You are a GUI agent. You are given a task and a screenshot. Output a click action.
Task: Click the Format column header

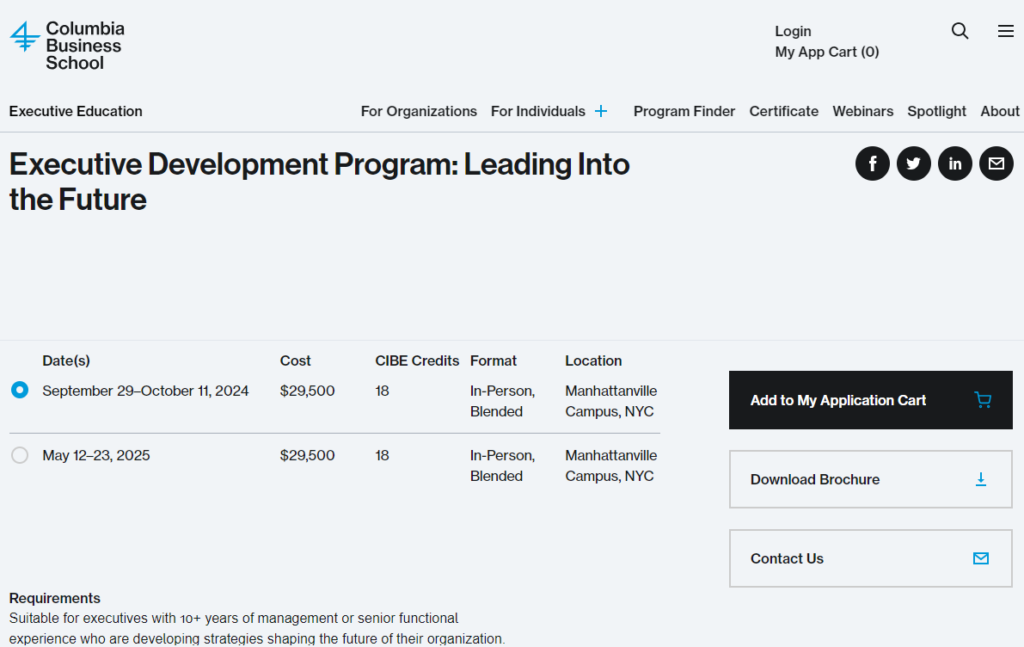[493, 361]
